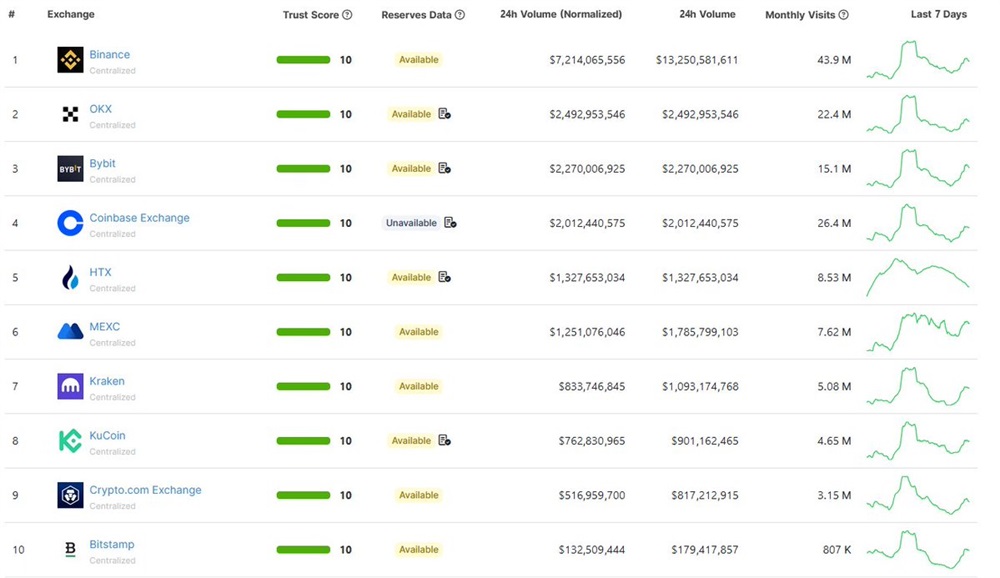This screenshot has width=1000, height=578.
Task: Open the MEXC exchange link
Action: 105,327
